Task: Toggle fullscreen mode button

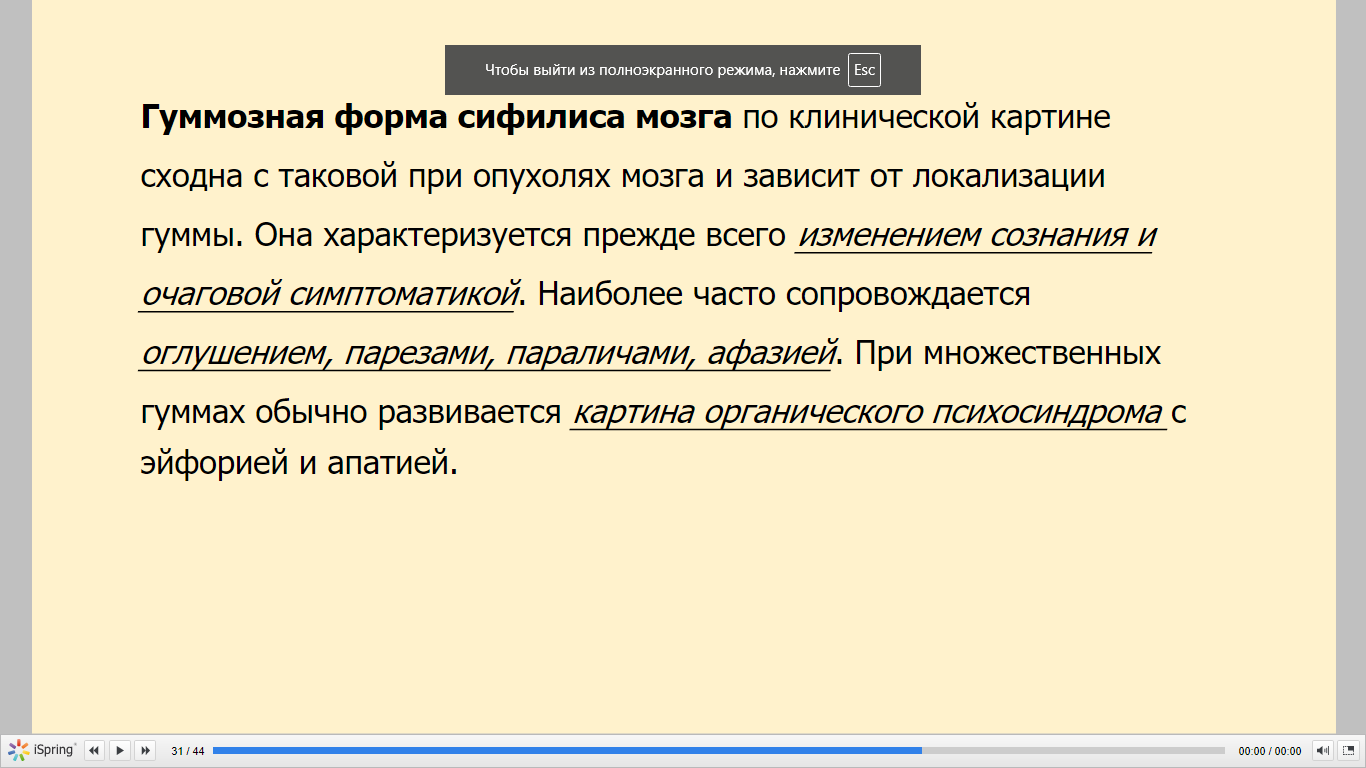Action: coord(1348,750)
